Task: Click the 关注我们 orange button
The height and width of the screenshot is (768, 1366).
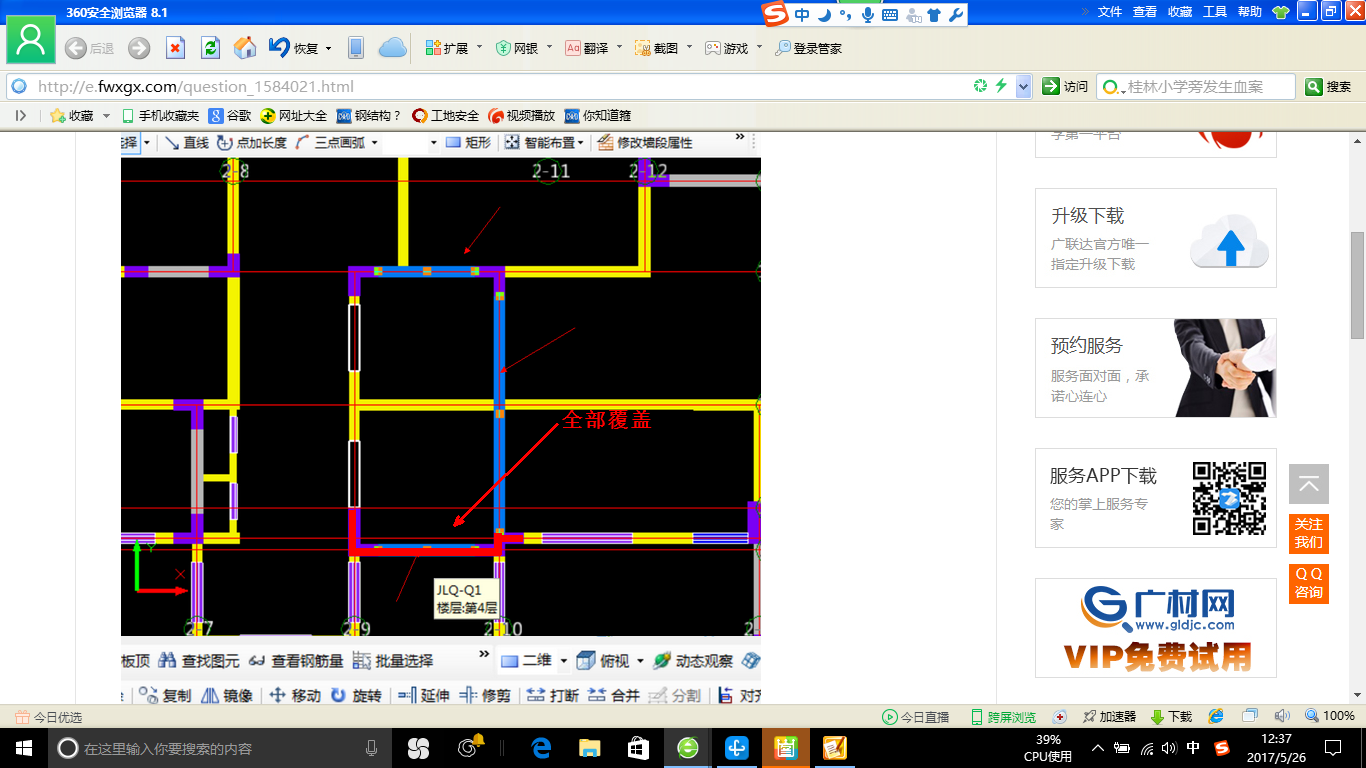Action: [x=1309, y=533]
